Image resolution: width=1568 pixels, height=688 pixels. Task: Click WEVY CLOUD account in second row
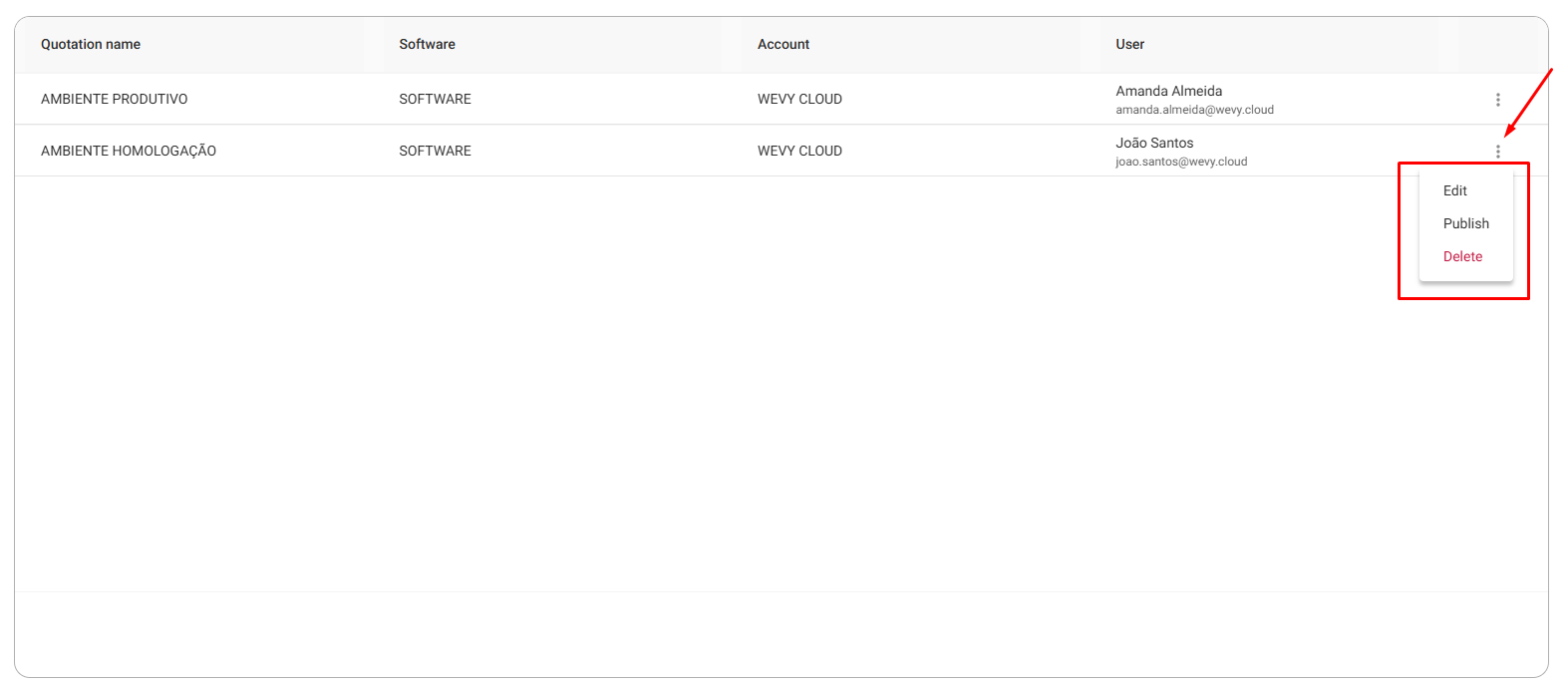(x=799, y=151)
